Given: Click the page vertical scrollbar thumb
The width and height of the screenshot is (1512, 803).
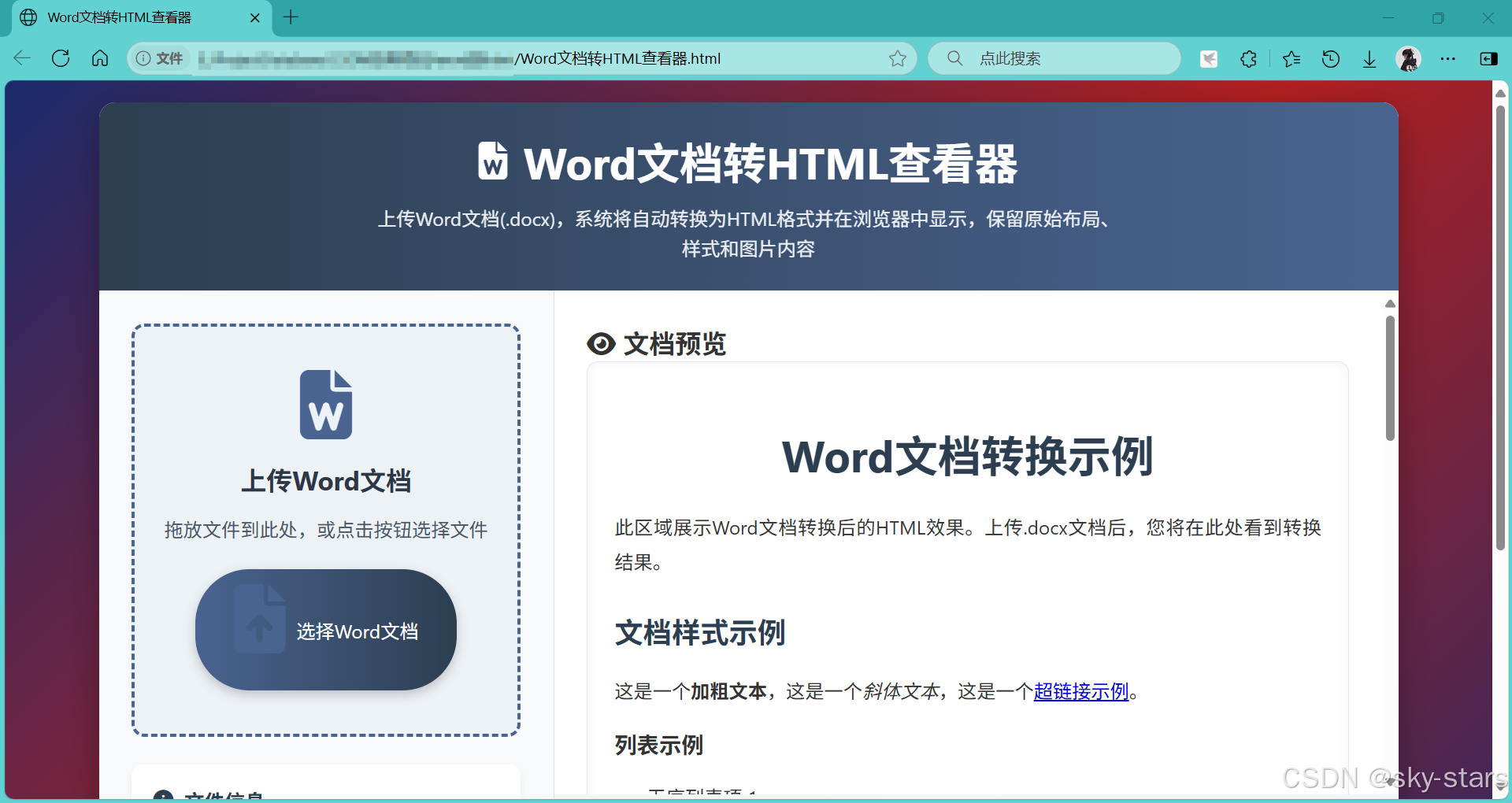Looking at the screenshot, I should click(x=1500, y=327).
